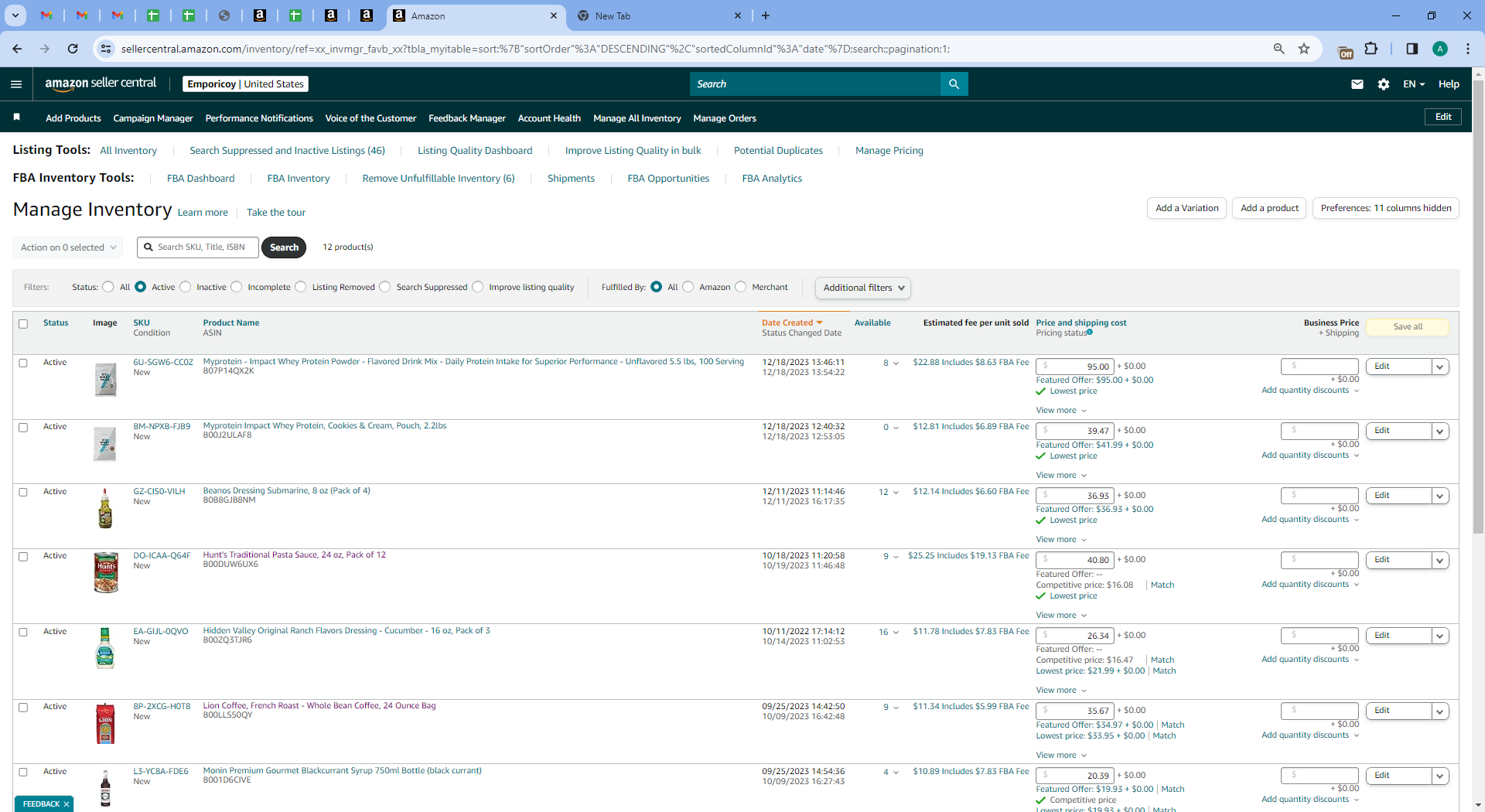The height and width of the screenshot is (812, 1485).
Task: Open the Hunt's Pasta Sauce product thumbnail
Action: pyautogui.click(x=106, y=572)
